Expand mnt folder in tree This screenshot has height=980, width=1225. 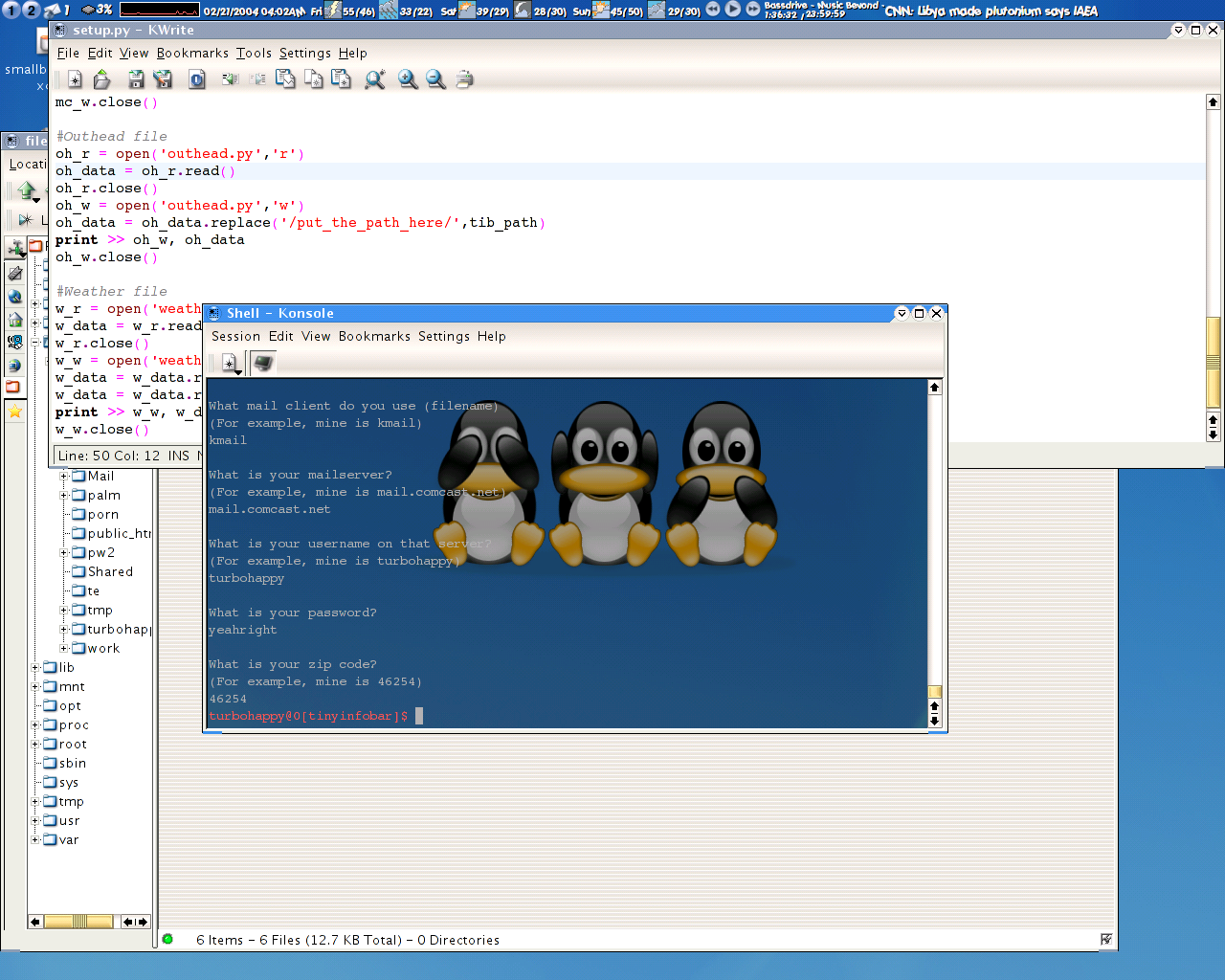click(x=35, y=686)
